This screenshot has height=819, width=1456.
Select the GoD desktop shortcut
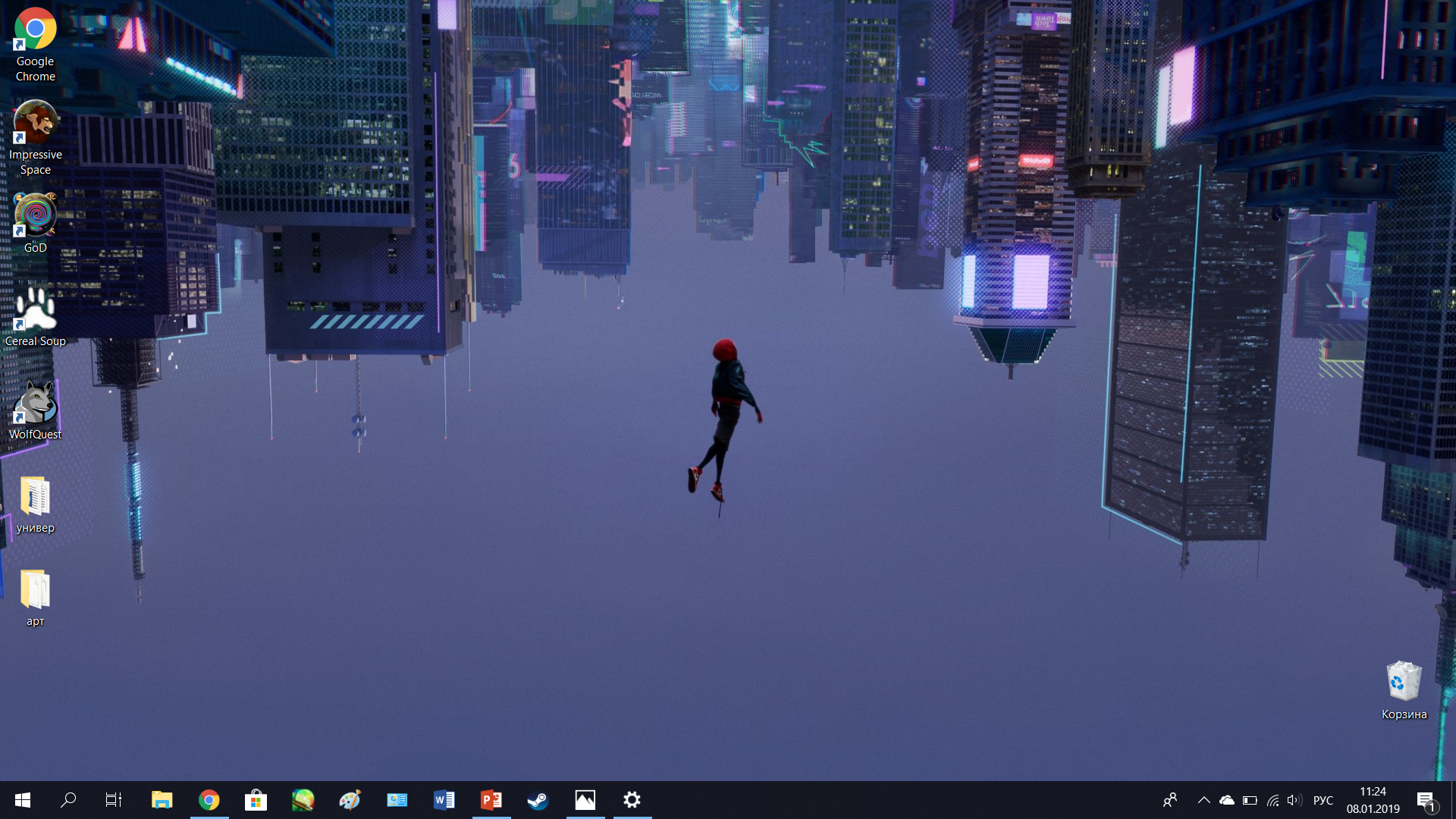click(x=35, y=224)
